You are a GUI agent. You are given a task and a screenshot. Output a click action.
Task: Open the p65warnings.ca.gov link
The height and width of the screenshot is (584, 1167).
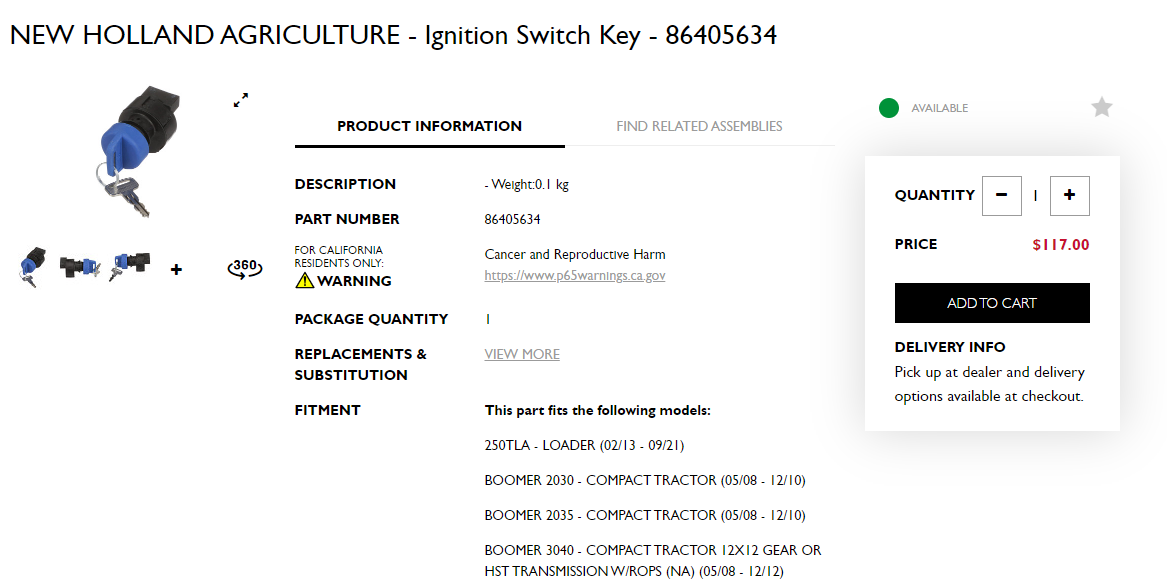pyautogui.click(x=575, y=275)
